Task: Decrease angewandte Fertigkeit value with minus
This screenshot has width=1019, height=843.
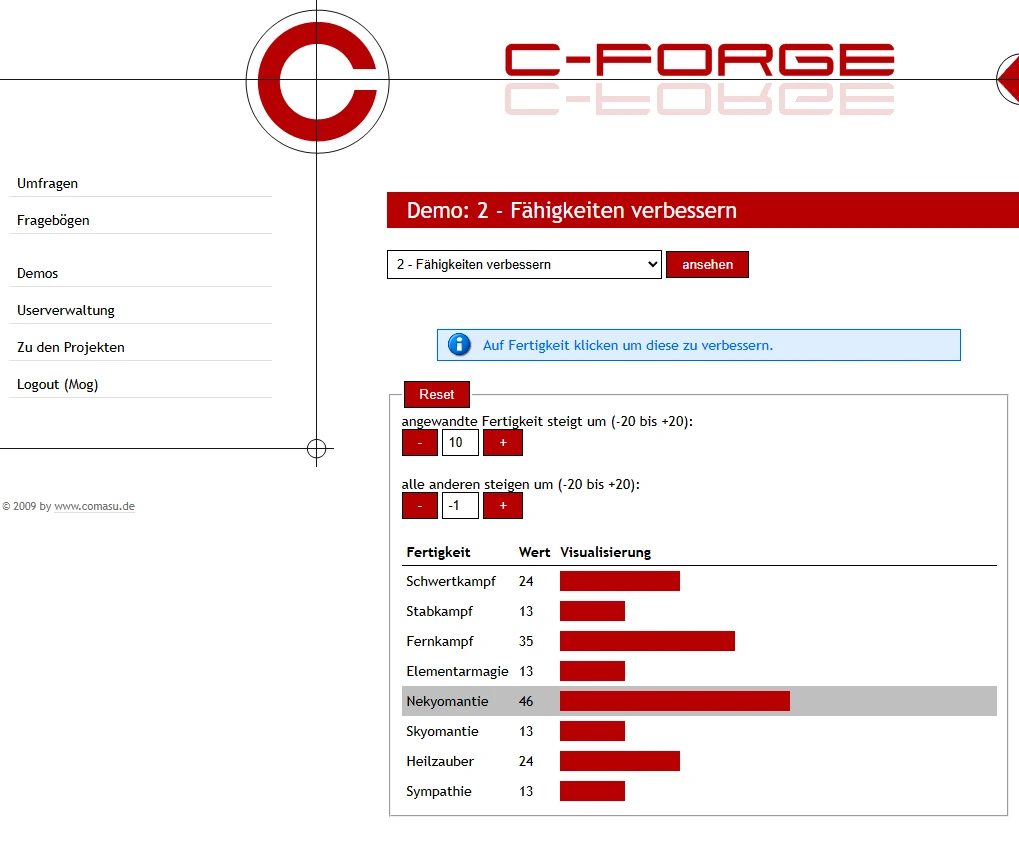Action: [420, 443]
